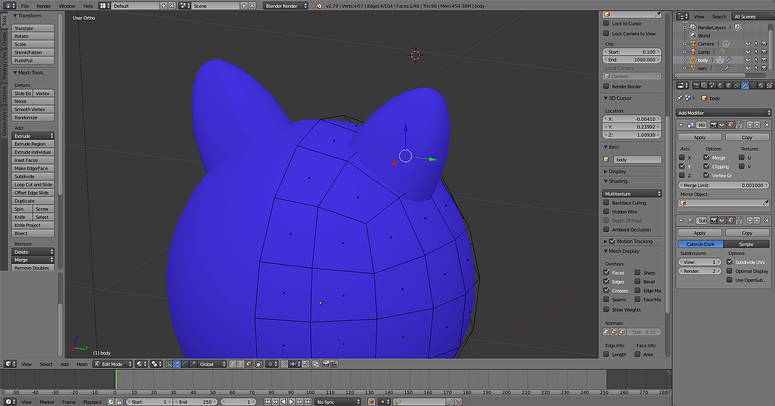775x406 pixels.
Task: Apply the Mirror modifier
Action: (699, 137)
